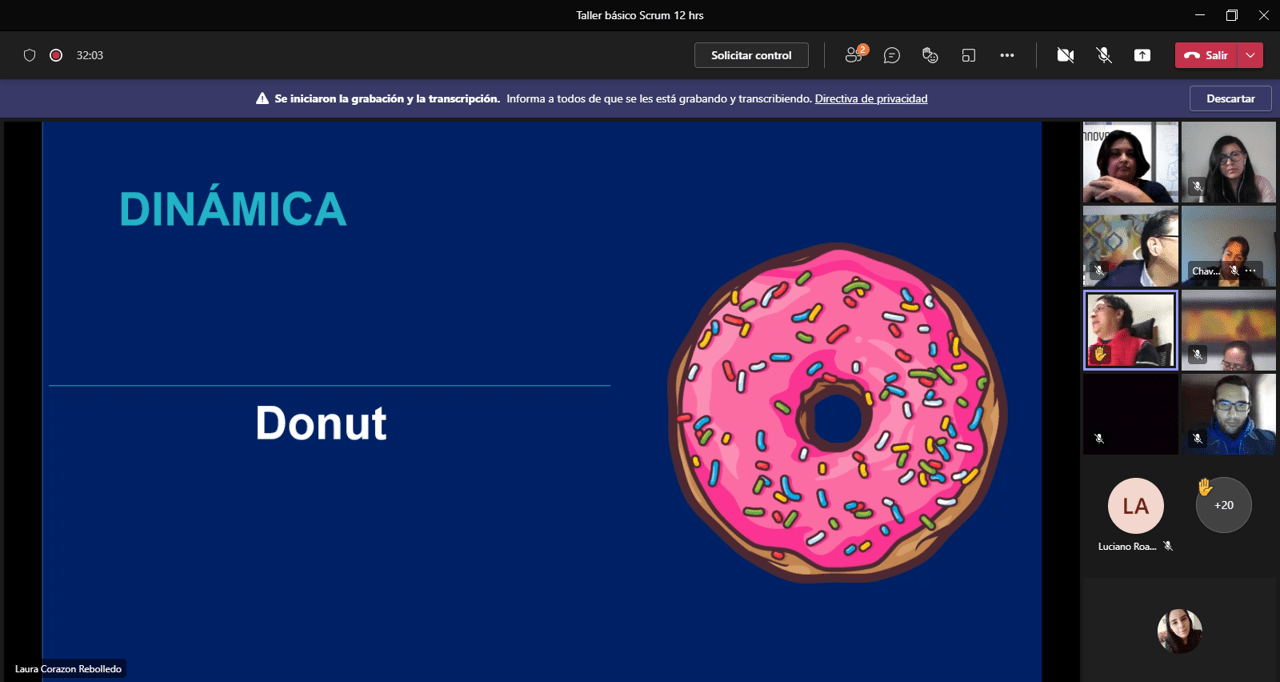Image resolution: width=1280 pixels, height=682 pixels.
Task: Restore down the Teams window
Action: point(1231,15)
